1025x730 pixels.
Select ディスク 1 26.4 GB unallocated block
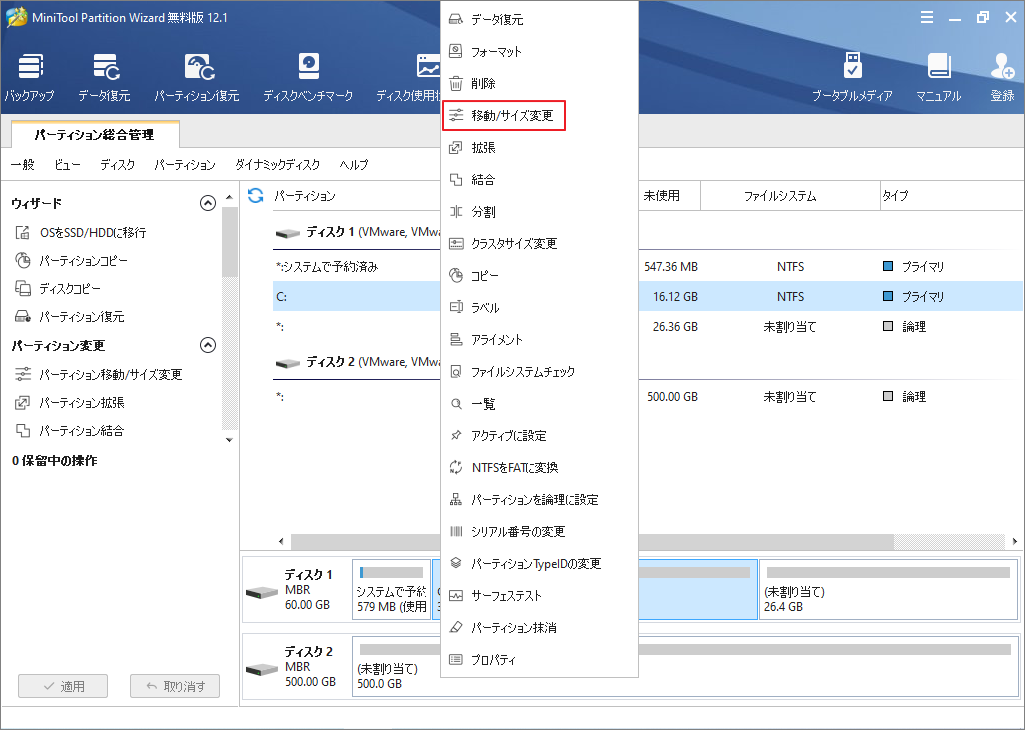[x=888, y=589]
